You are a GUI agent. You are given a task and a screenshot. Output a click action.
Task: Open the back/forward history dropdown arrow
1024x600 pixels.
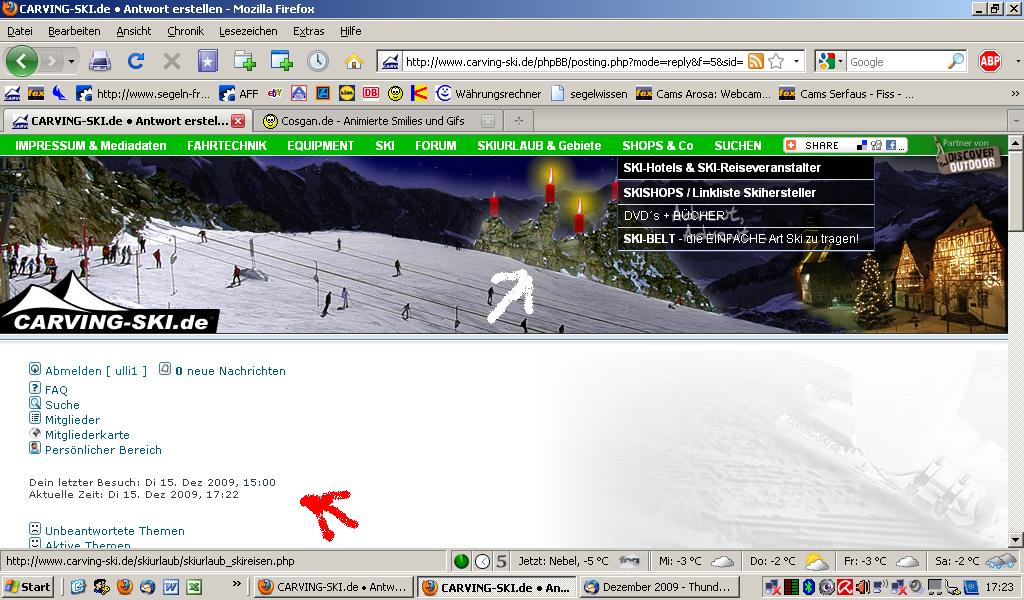[x=70, y=61]
